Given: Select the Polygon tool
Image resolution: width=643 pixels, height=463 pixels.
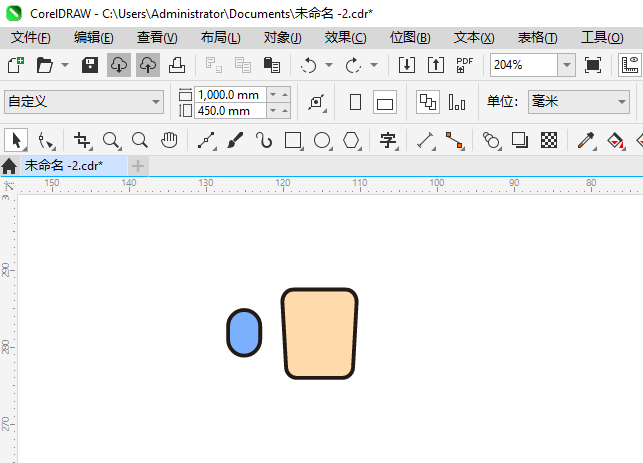Looking at the screenshot, I should click(351, 140).
